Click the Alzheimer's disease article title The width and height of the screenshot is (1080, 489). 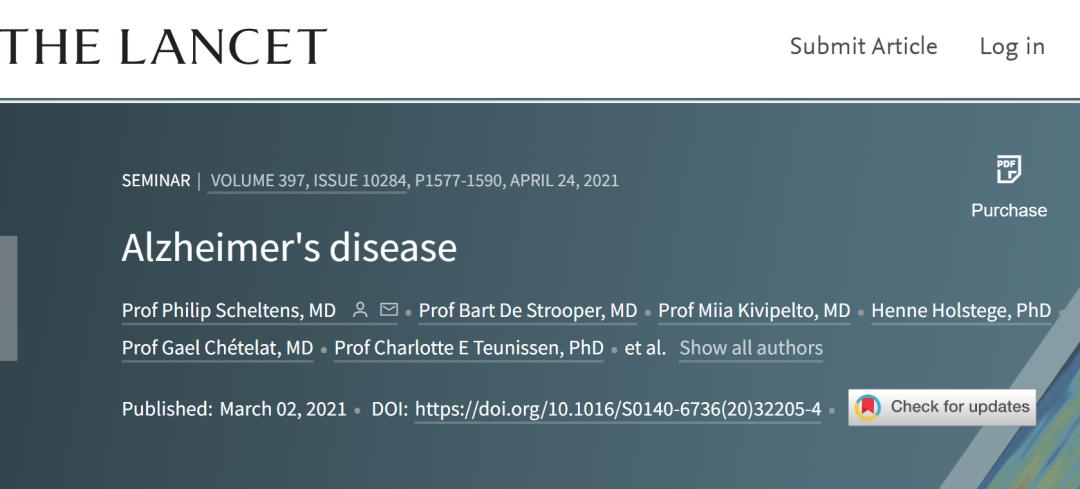(289, 247)
